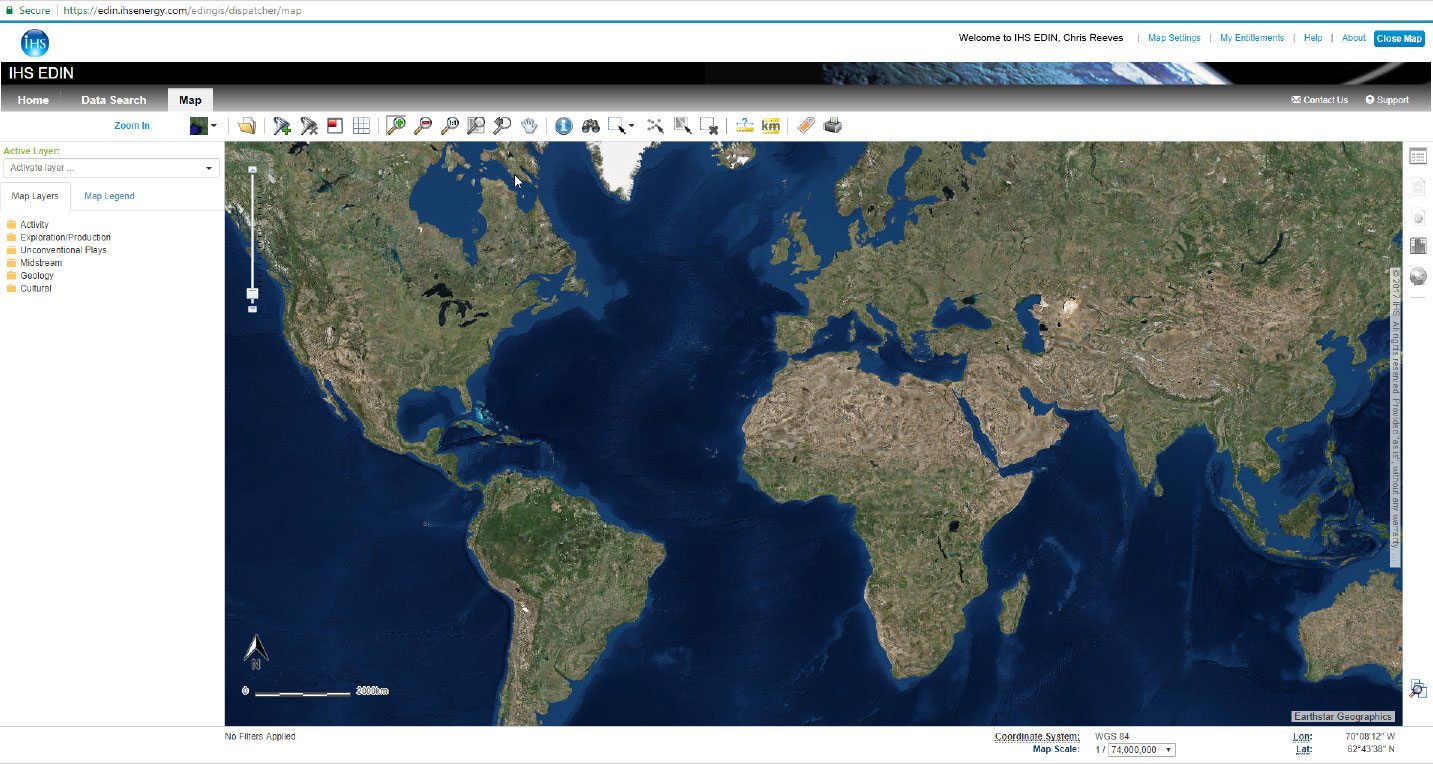Click the document report icon in right sidebar
The width and height of the screenshot is (1433, 764).
click(x=1417, y=186)
